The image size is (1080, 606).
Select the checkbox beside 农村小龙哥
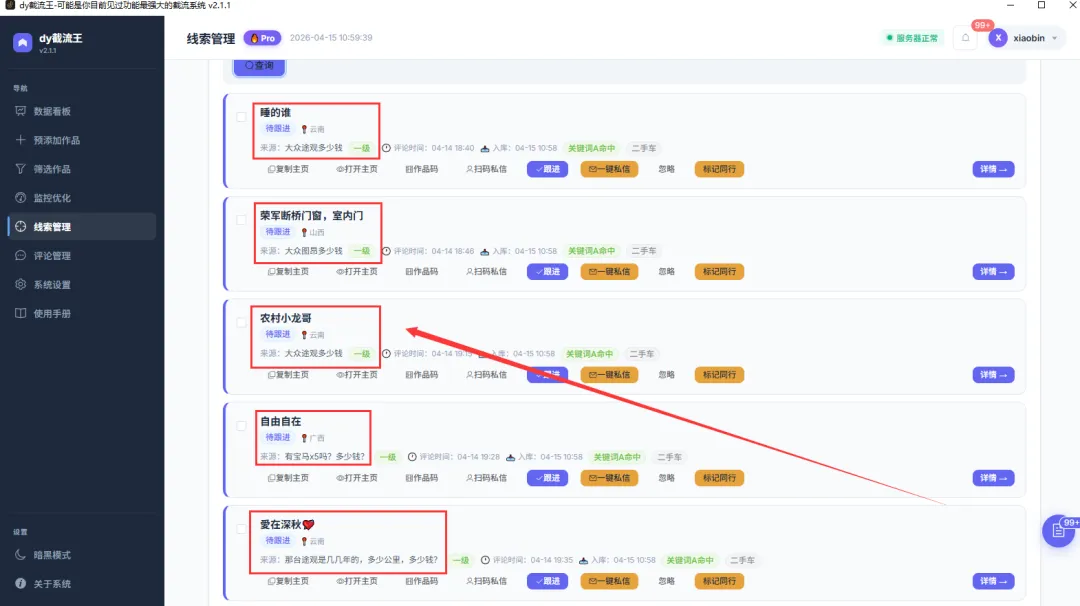pos(240,322)
